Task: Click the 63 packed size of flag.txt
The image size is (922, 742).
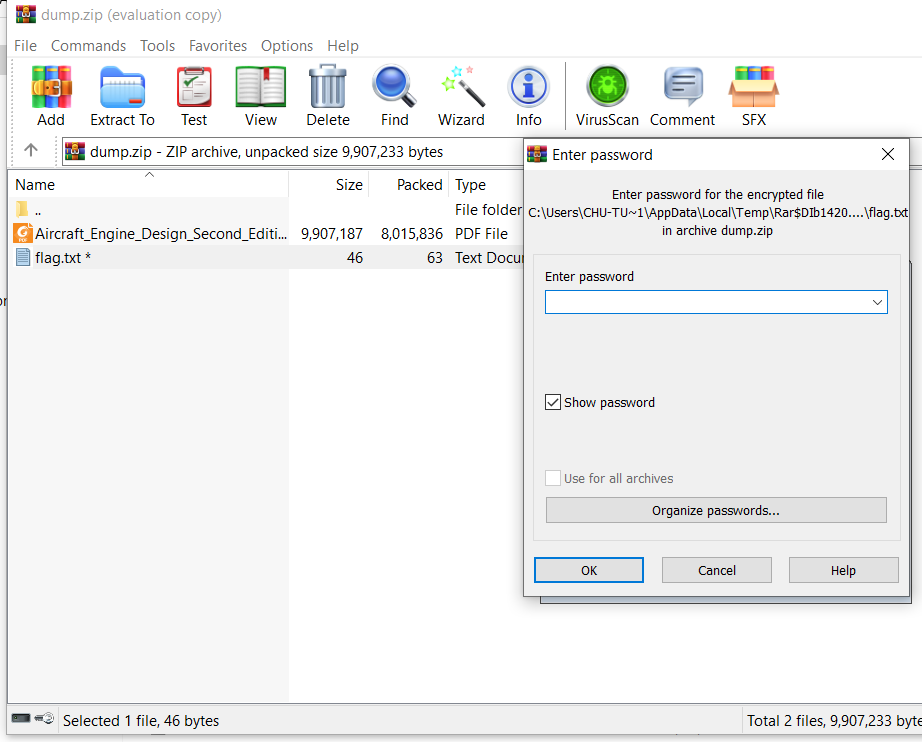Action: click(x=435, y=258)
